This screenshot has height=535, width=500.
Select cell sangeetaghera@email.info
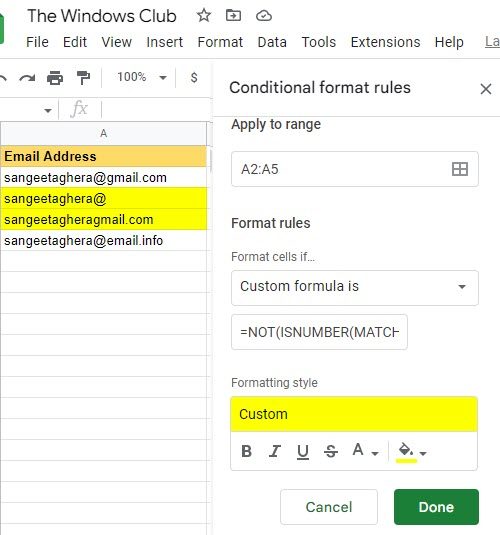[103, 241]
